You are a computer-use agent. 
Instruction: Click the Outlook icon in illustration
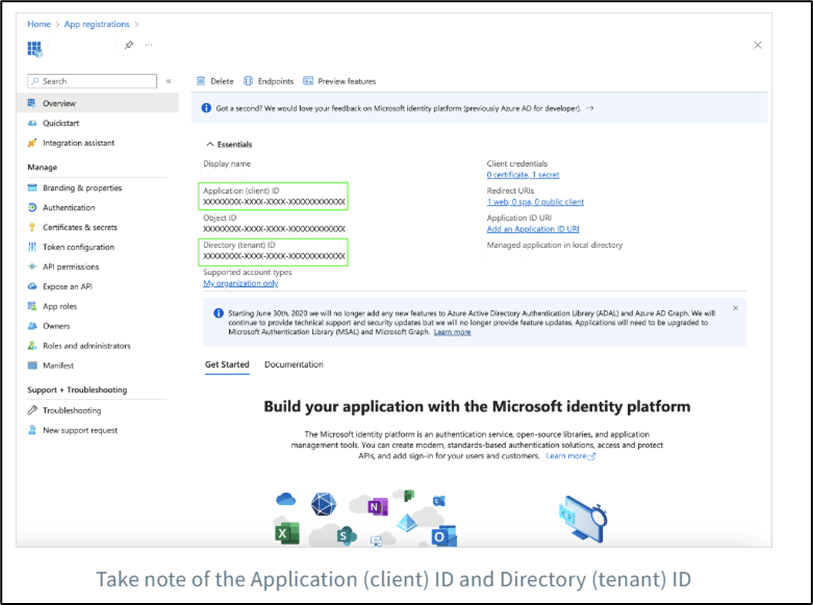(444, 536)
